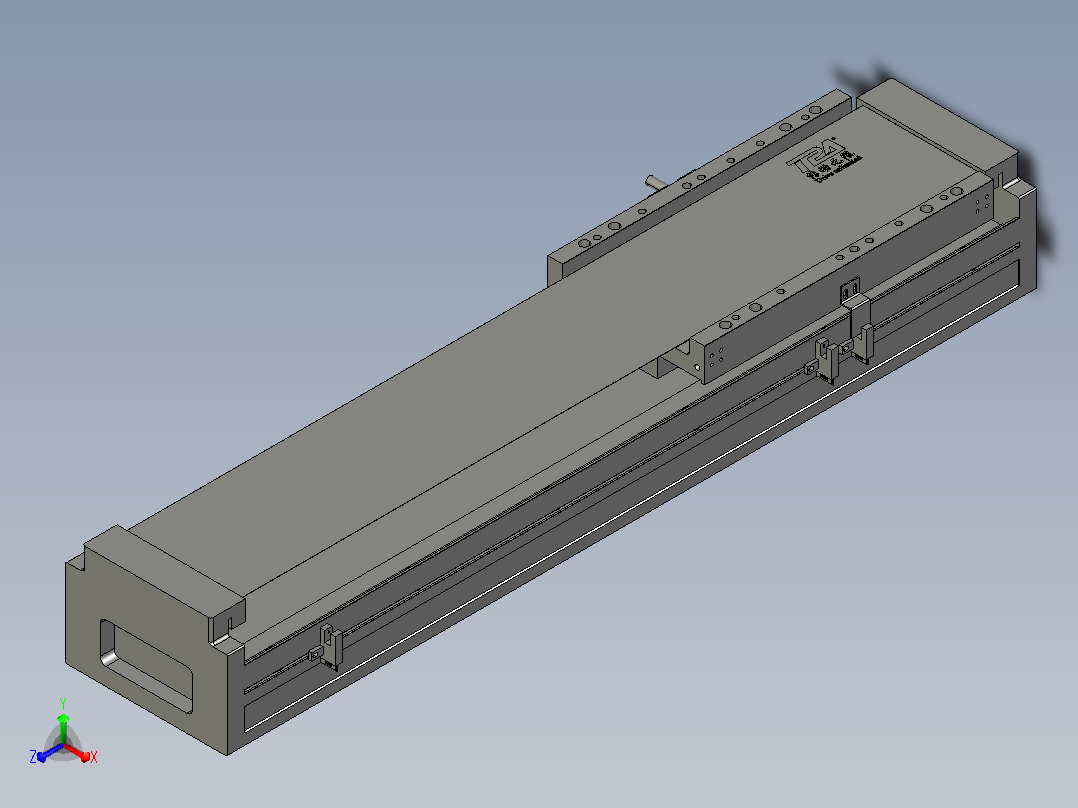Select the oblong cutout on the front end plate

tap(146, 666)
